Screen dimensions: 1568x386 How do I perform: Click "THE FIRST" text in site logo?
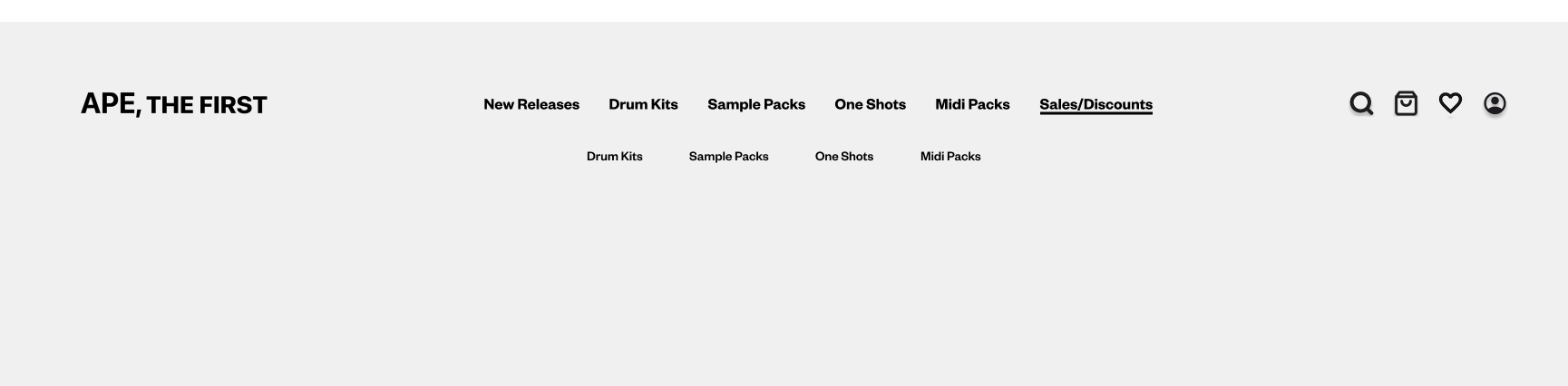[x=207, y=105]
